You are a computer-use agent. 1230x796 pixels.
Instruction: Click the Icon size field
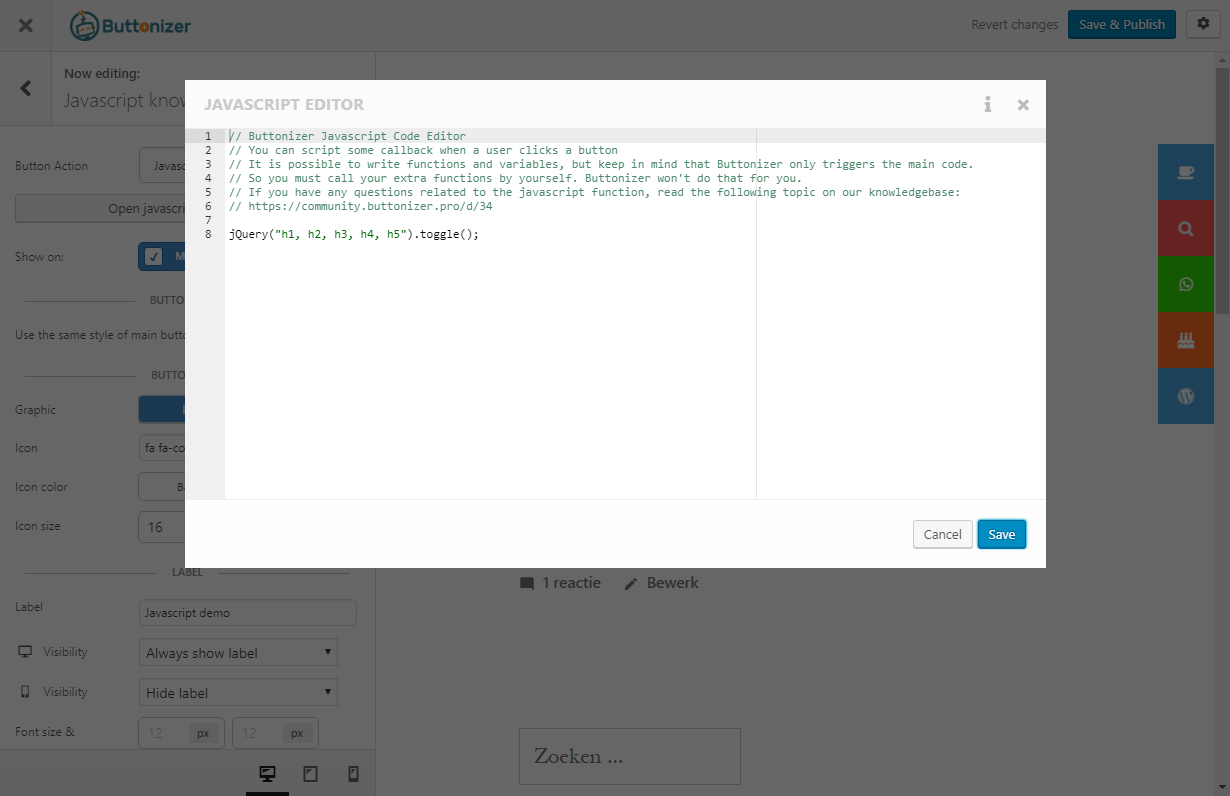coord(162,526)
